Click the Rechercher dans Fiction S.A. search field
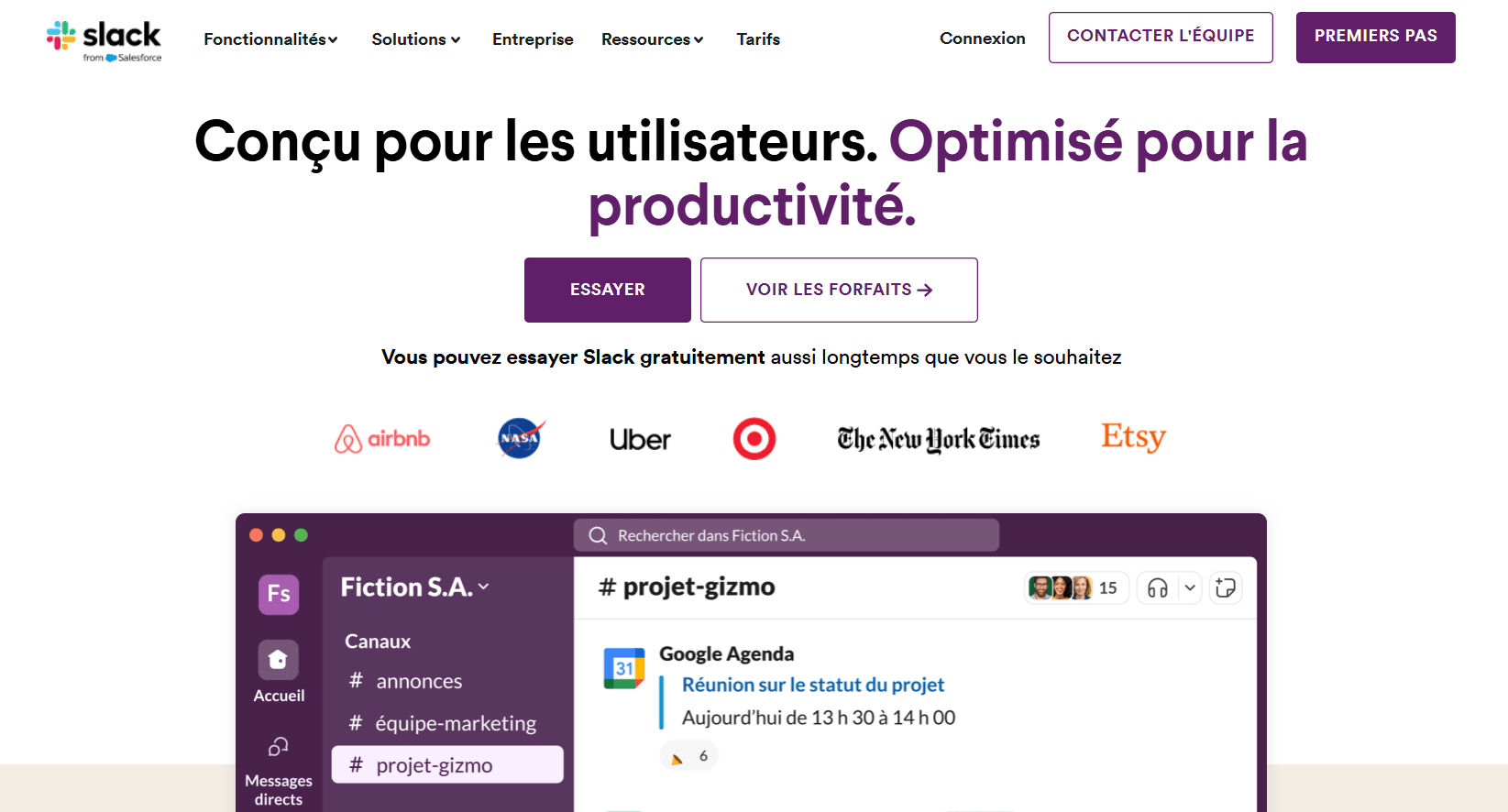This screenshot has width=1508, height=812. pos(787,535)
